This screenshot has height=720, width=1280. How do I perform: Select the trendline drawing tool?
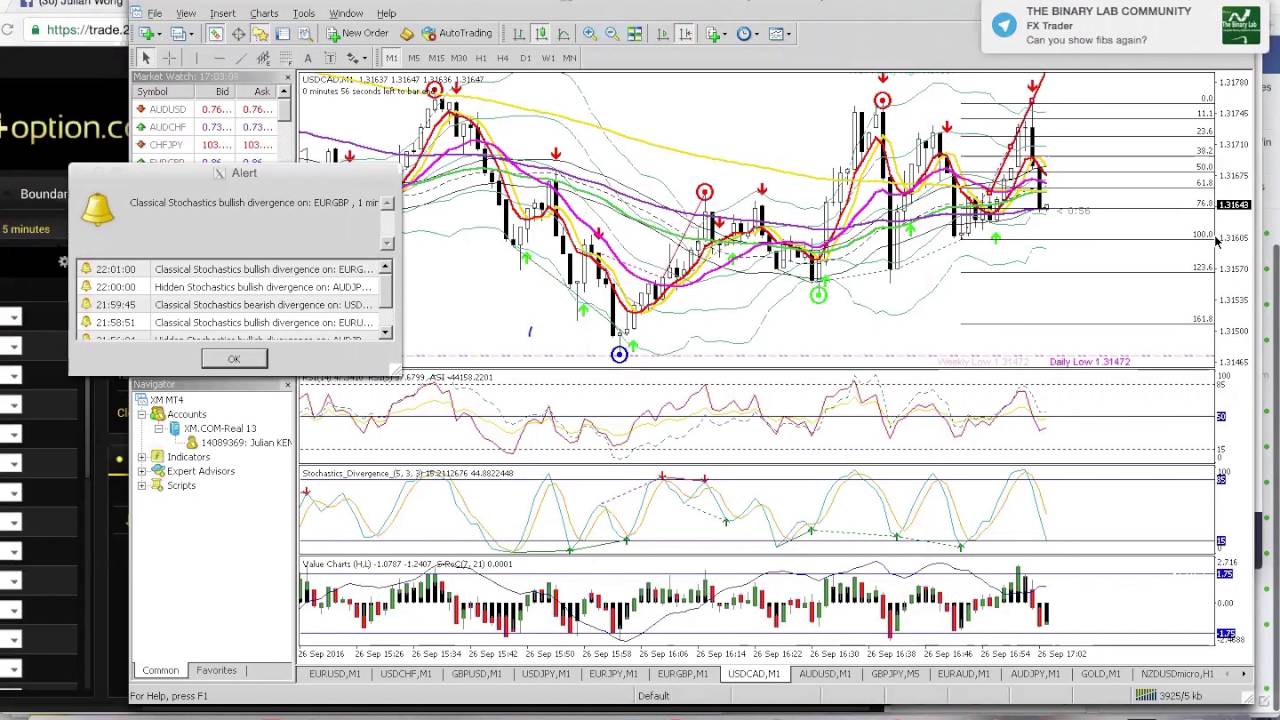(x=241, y=58)
